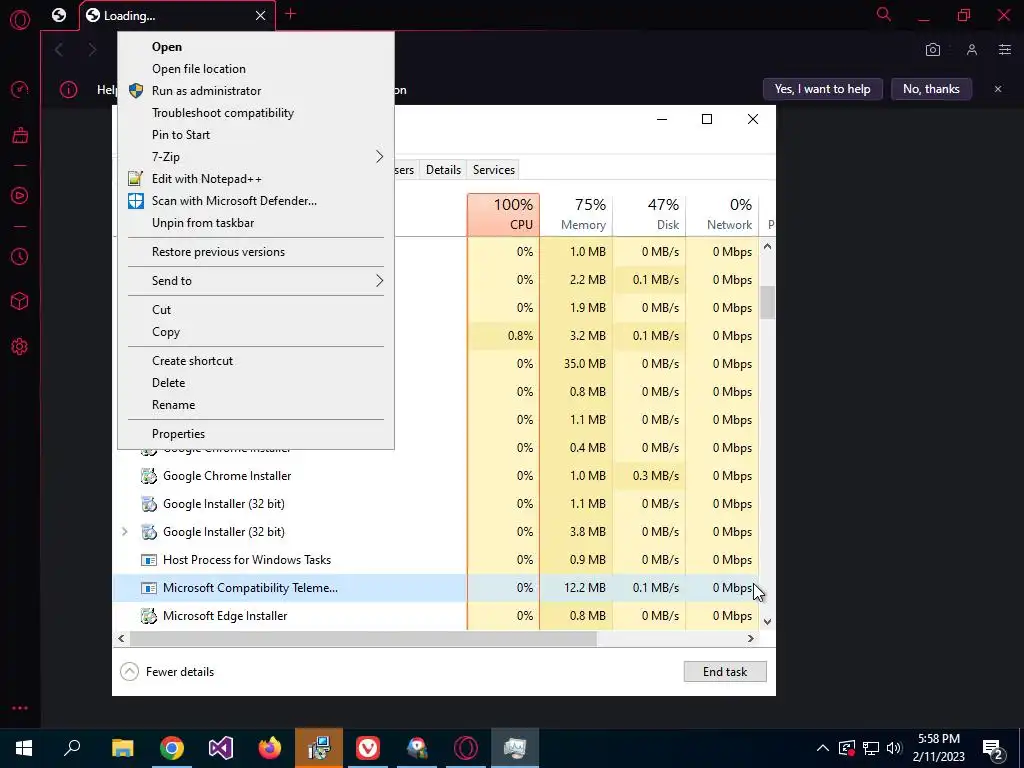Open the taskbar clock showing 5:58 PM
Image resolution: width=1024 pixels, height=768 pixels.
point(939,748)
